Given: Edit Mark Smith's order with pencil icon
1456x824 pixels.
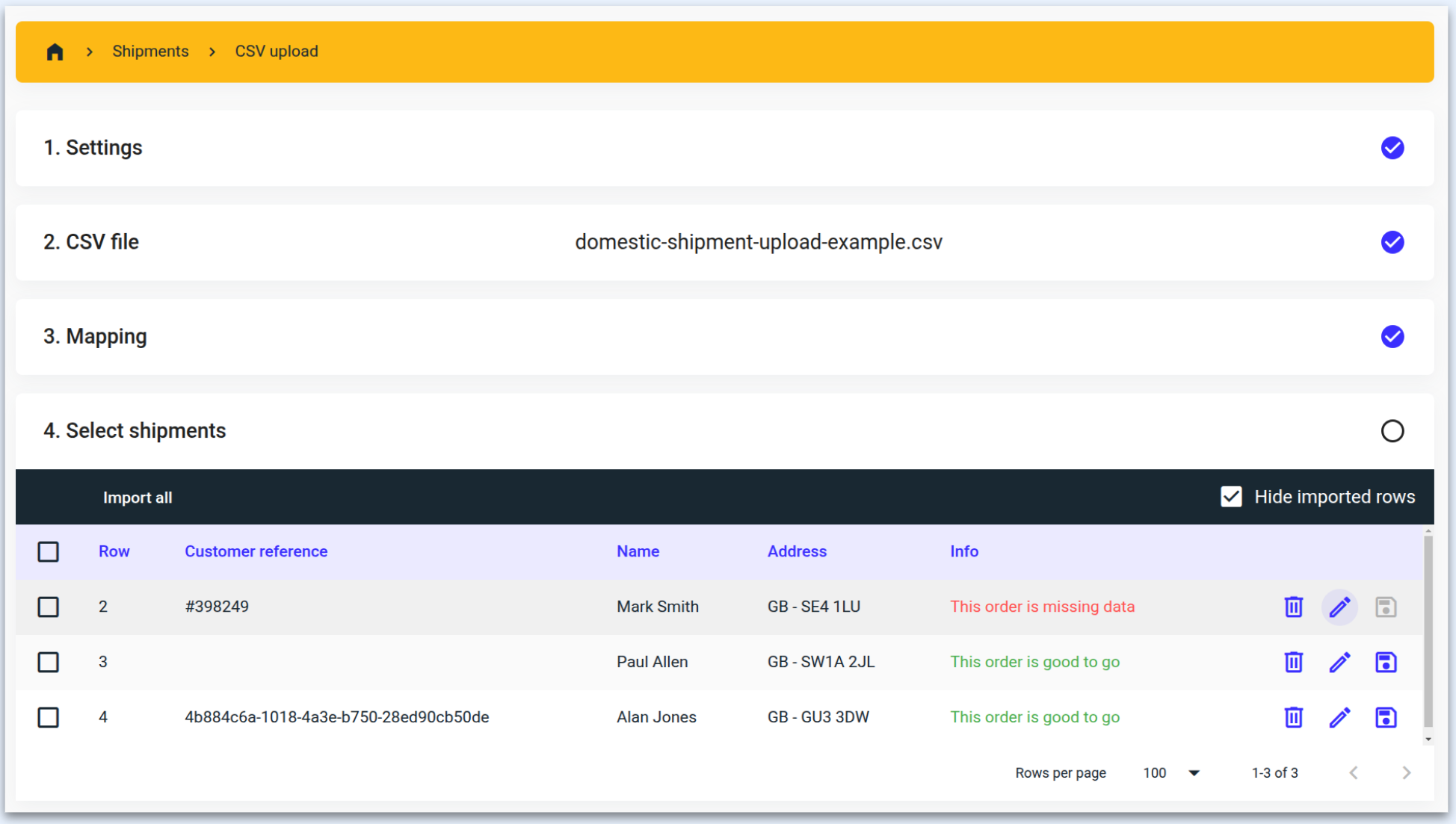Looking at the screenshot, I should tap(1339, 607).
